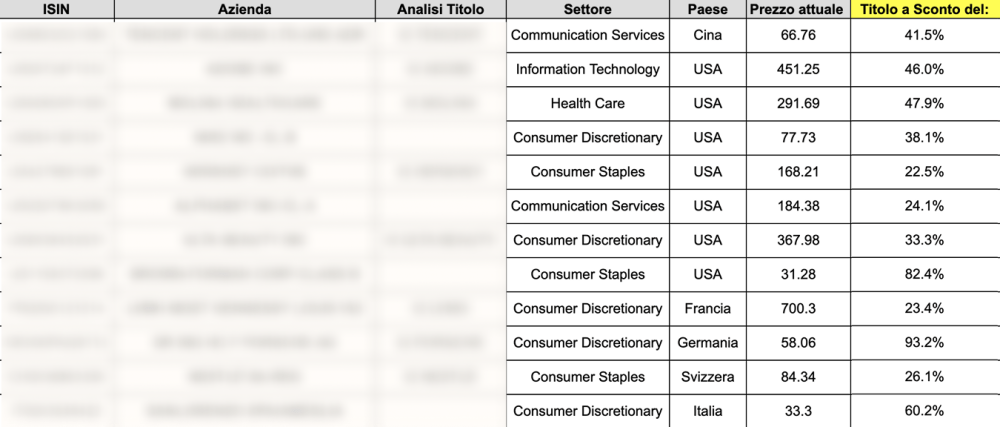Select the Prezzo attuale header cell
The width and height of the screenshot is (1000, 427).
[x=797, y=10]
